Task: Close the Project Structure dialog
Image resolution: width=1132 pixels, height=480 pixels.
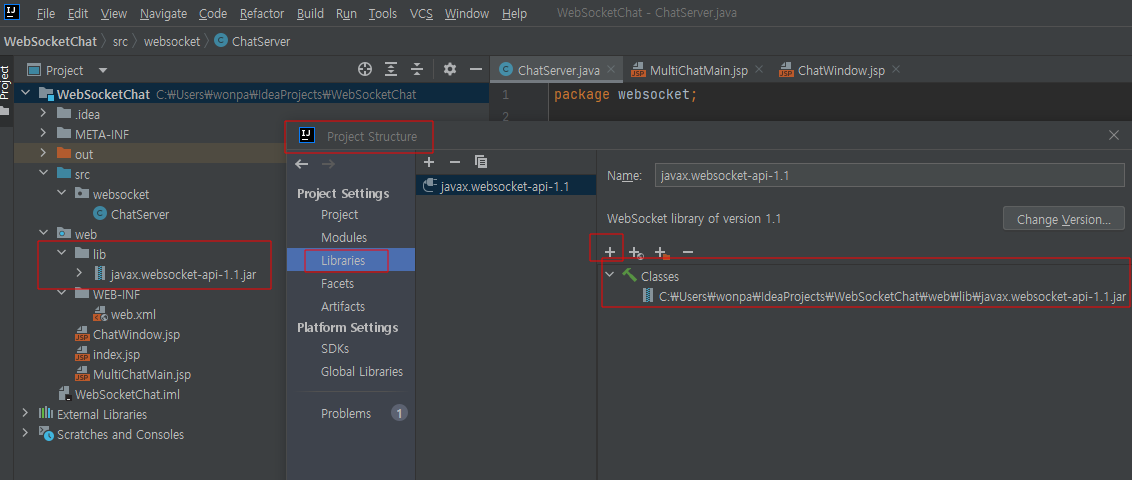Action: (1114, 135)
